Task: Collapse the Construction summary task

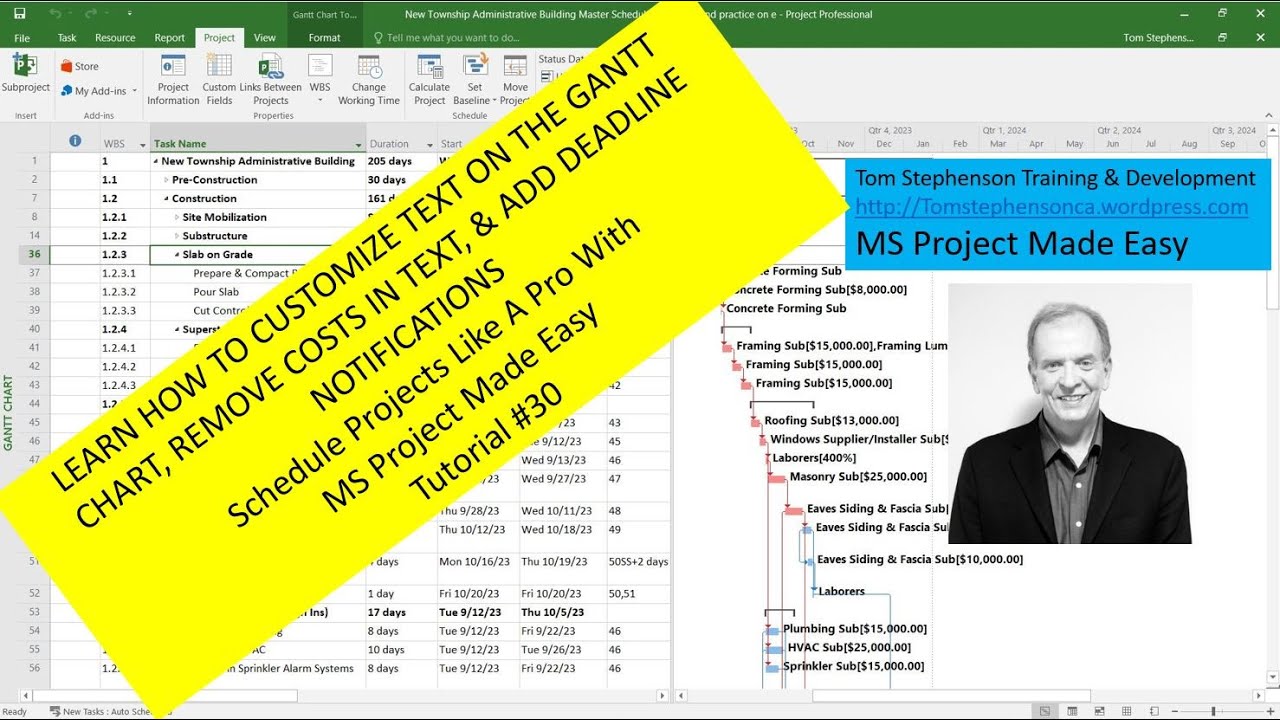Action: tap(166, 199)
